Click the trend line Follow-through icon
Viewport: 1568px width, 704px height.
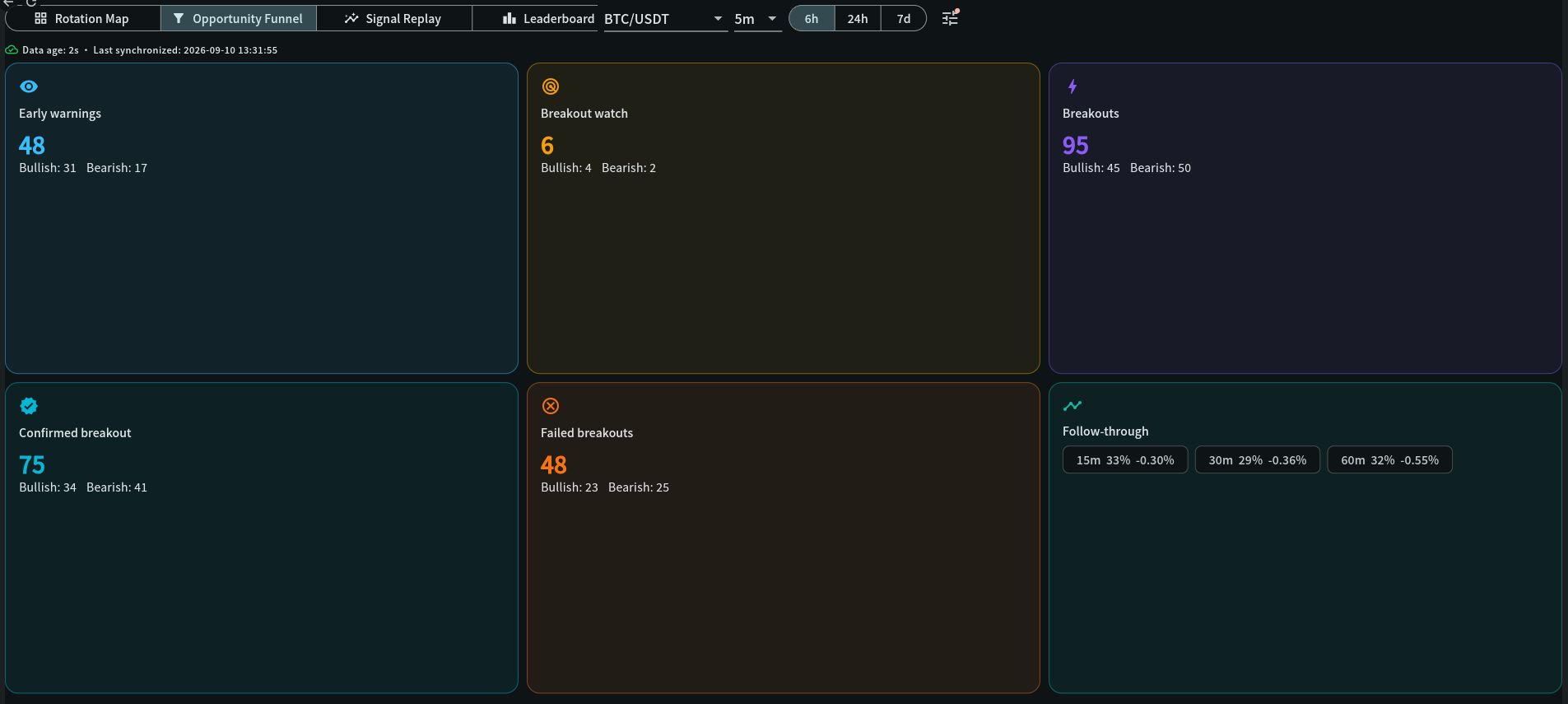click(x=1072, y=405)
